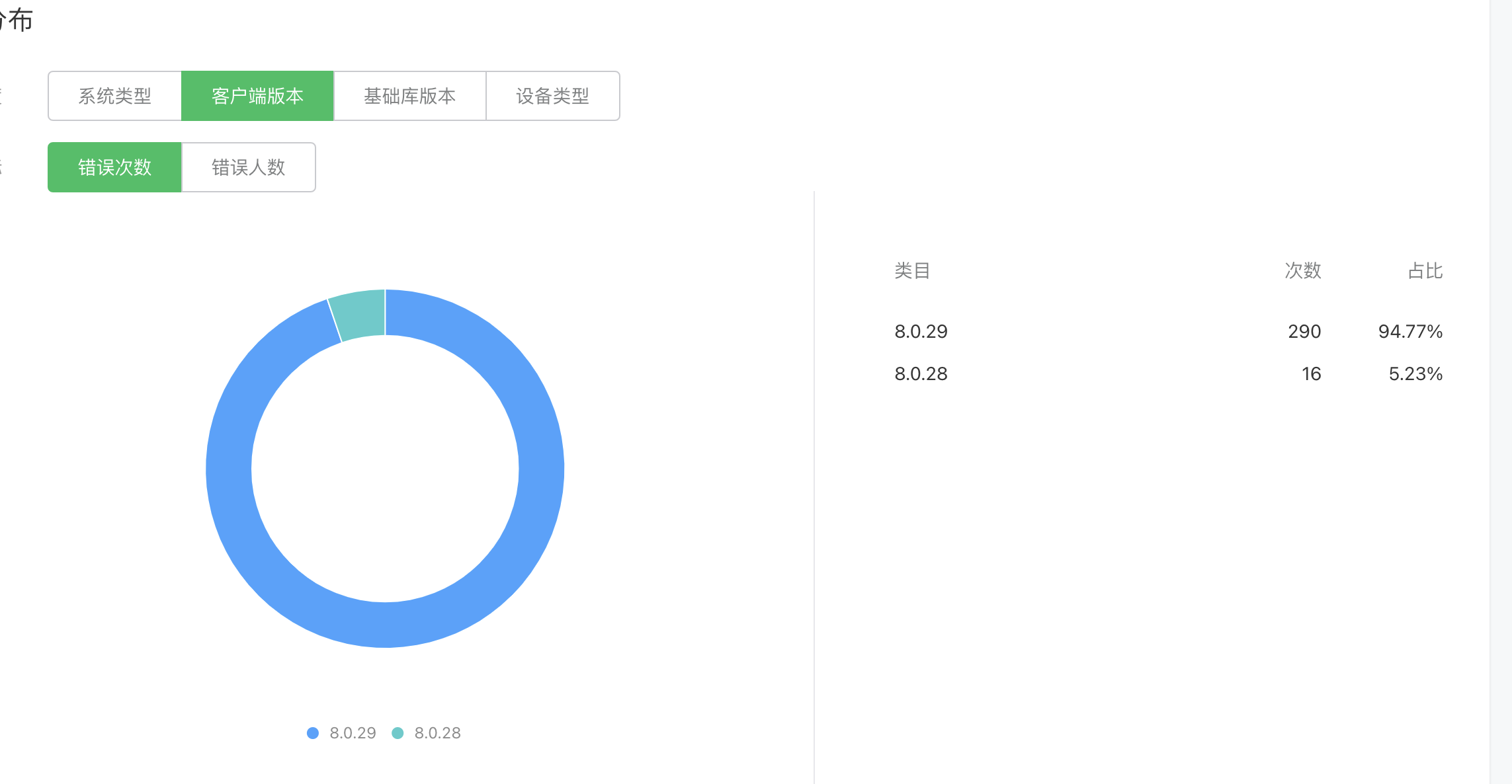The width and height of the screenshot is (1512, 784).
Task: Select the 8.0.28 table row name
Action: pyautogui.click(x=921, y=373)
